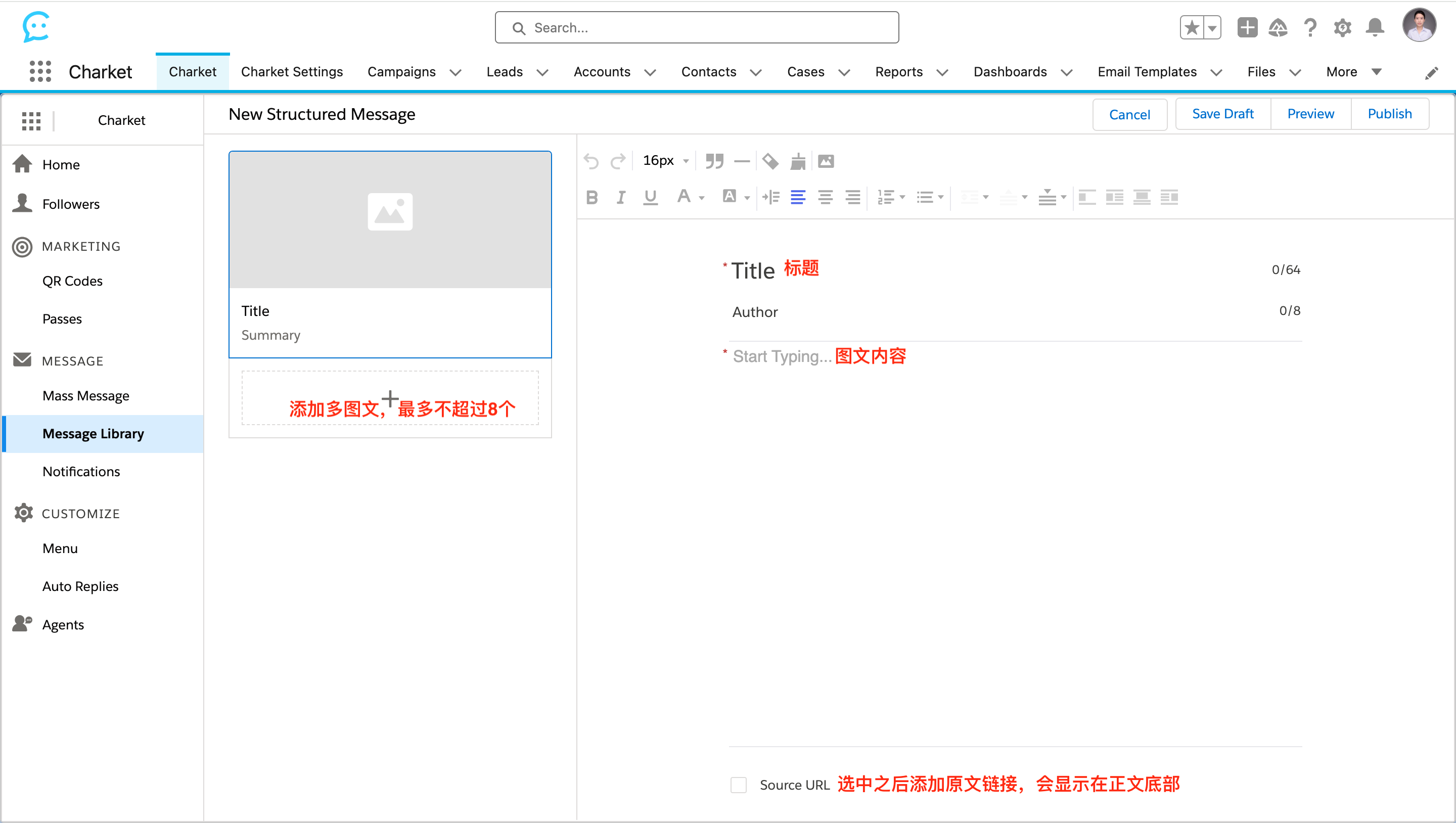Switch to the Charket Settings tab
Image resolution: width=1456 pixels, height=823 pixels.
pyautogui.click(x=292, y=72)
